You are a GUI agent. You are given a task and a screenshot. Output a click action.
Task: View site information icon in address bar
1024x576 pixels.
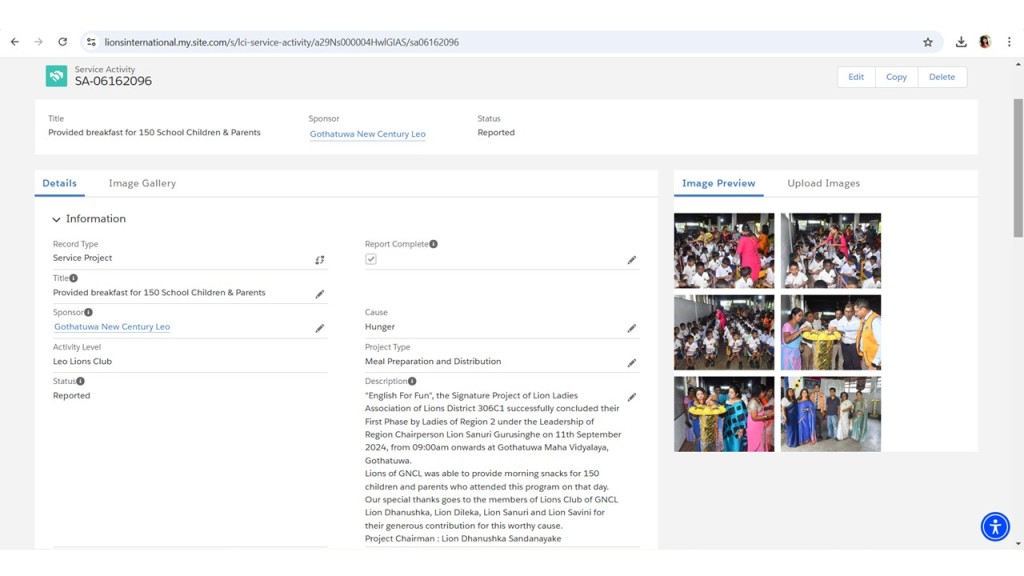click(91, 42)
